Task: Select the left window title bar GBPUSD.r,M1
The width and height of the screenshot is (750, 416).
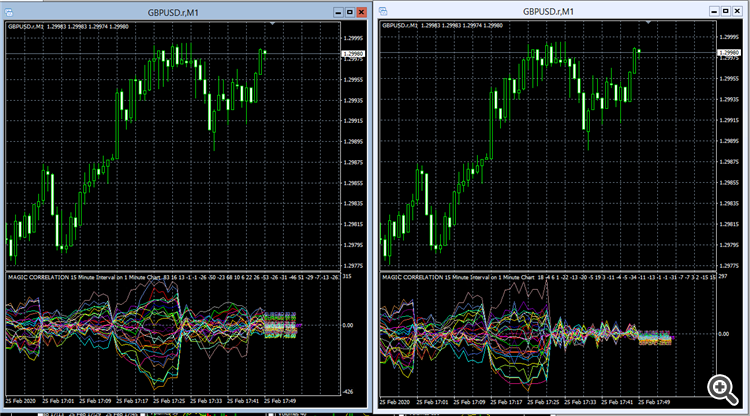Action: pos(173,13)
